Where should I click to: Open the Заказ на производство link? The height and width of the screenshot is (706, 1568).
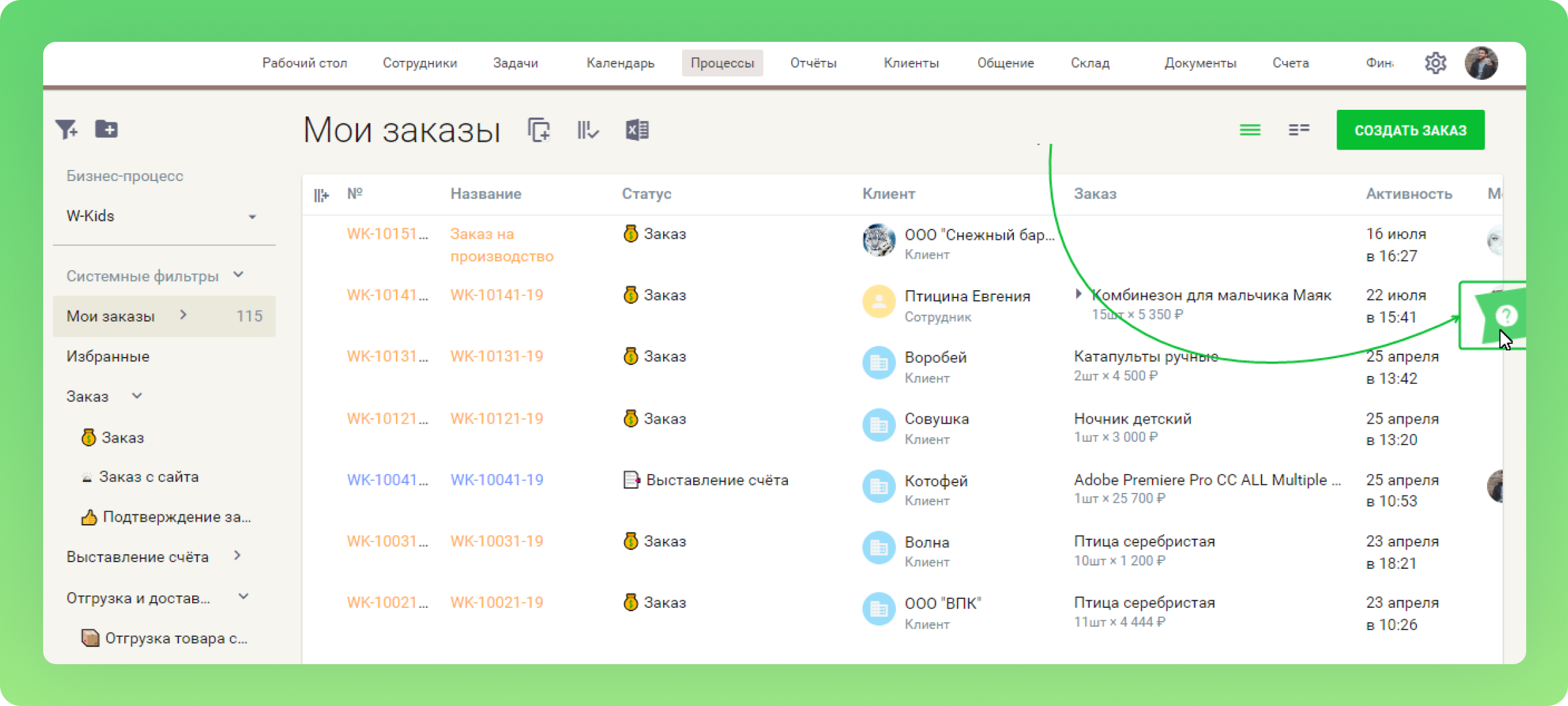[502, 245]
